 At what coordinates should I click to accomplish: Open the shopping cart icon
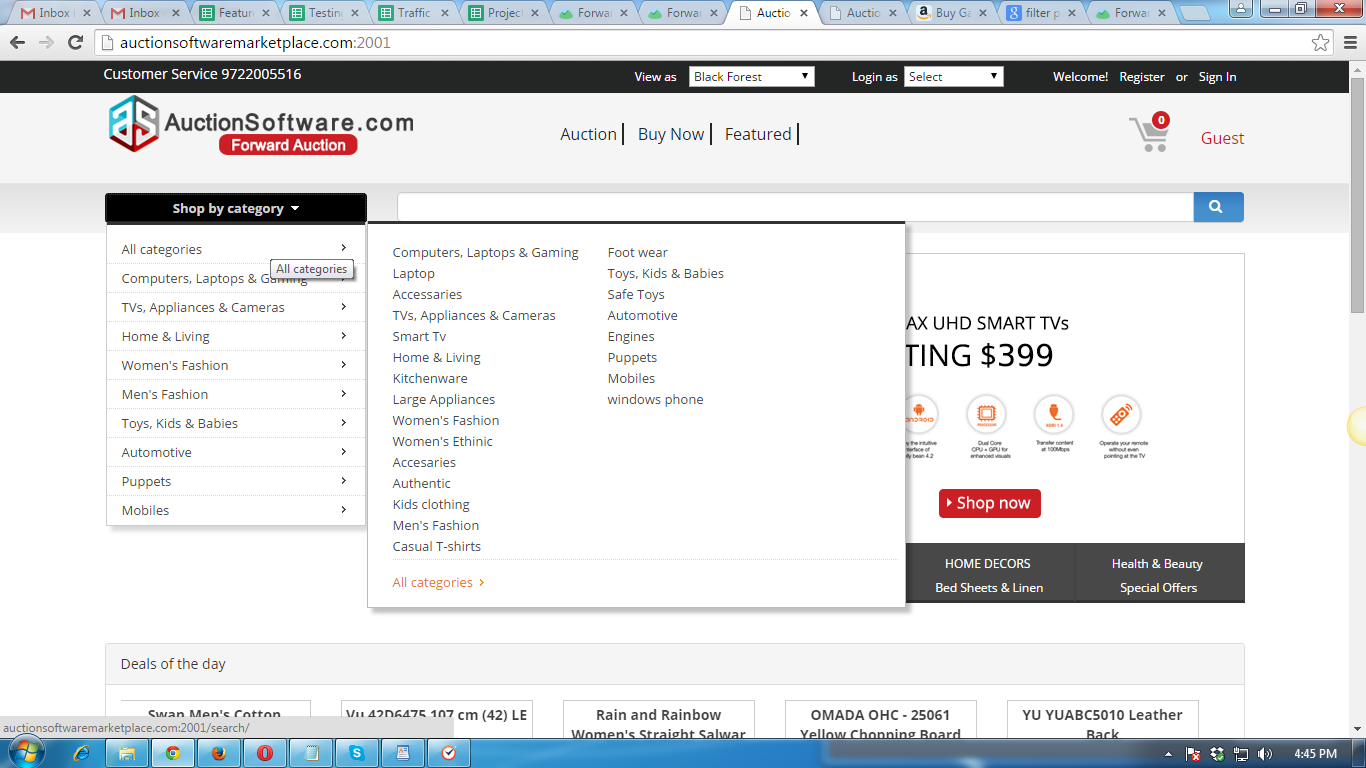click(1149, 134)
